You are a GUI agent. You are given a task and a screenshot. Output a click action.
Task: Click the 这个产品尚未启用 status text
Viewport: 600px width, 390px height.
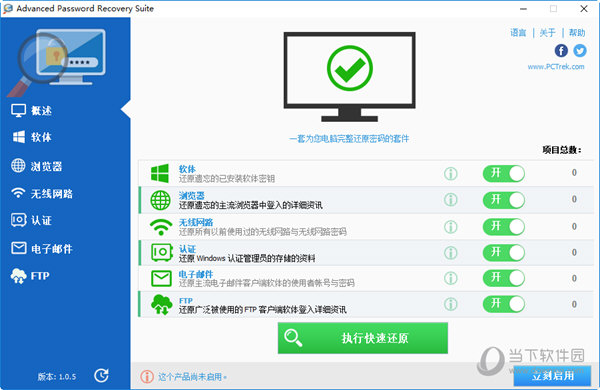pos(192,377)
